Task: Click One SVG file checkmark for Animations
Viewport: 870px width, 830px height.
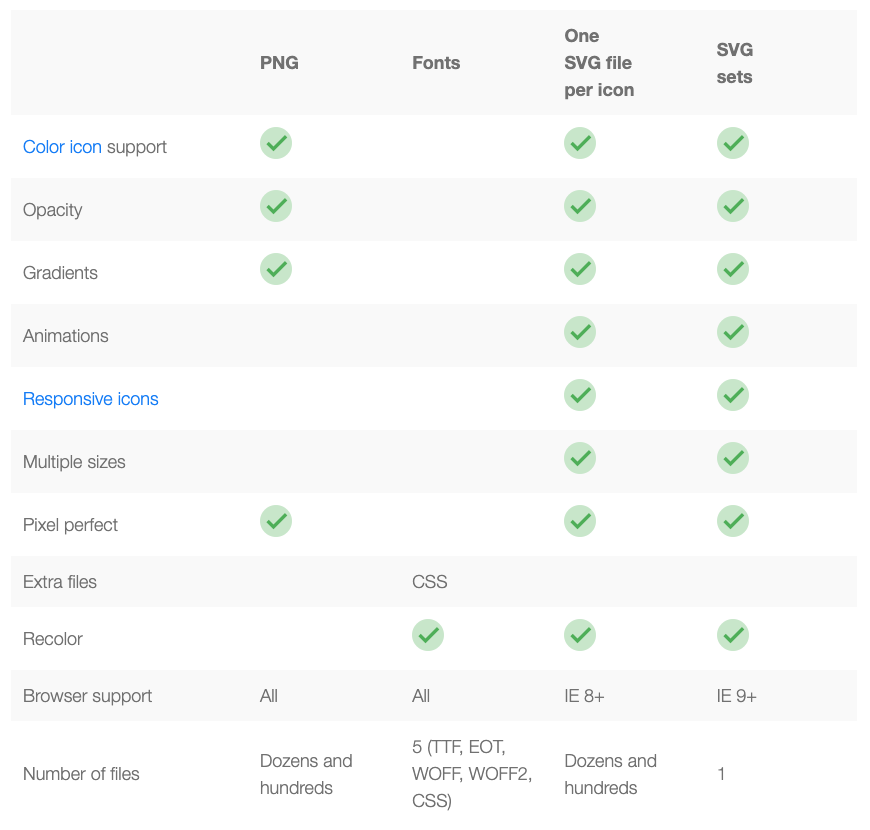Action: tap(580, 332)
